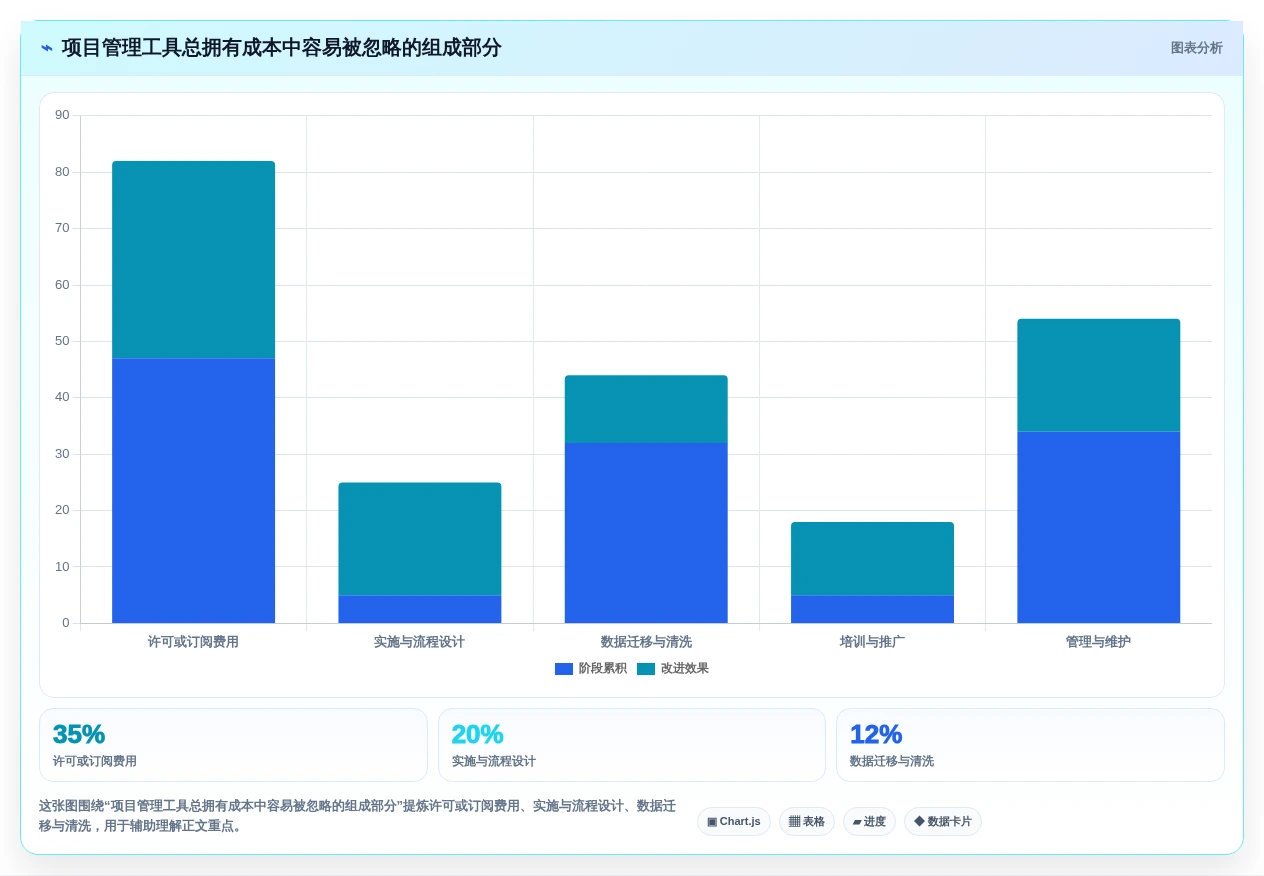Click the blue segment of 许可或订阅费用 bar
The image size is (1264, 876).
[193, 490]
